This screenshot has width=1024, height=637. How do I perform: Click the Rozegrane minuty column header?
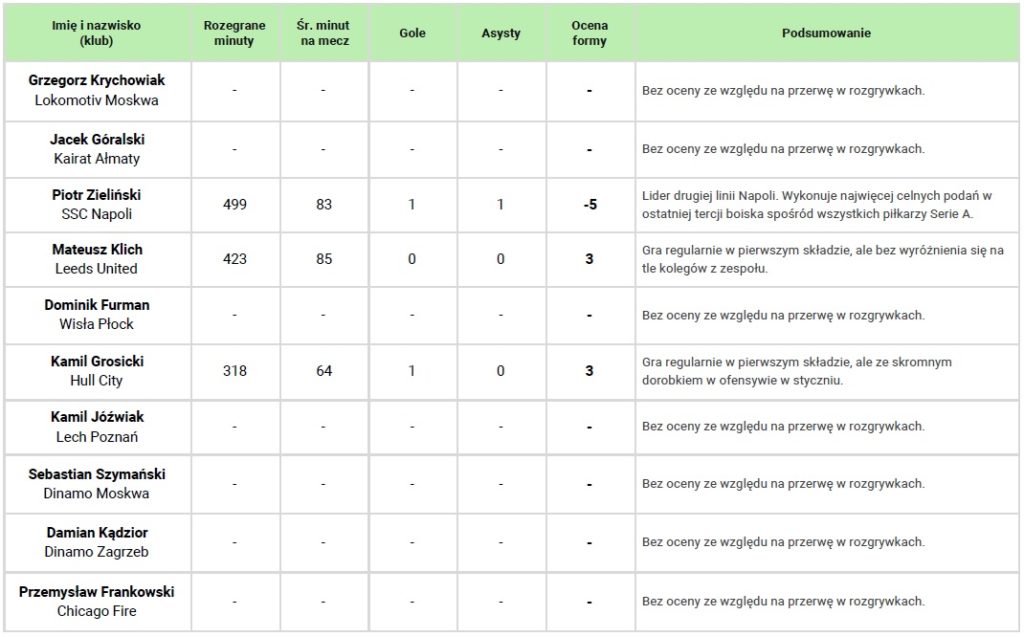pos(234,33)
